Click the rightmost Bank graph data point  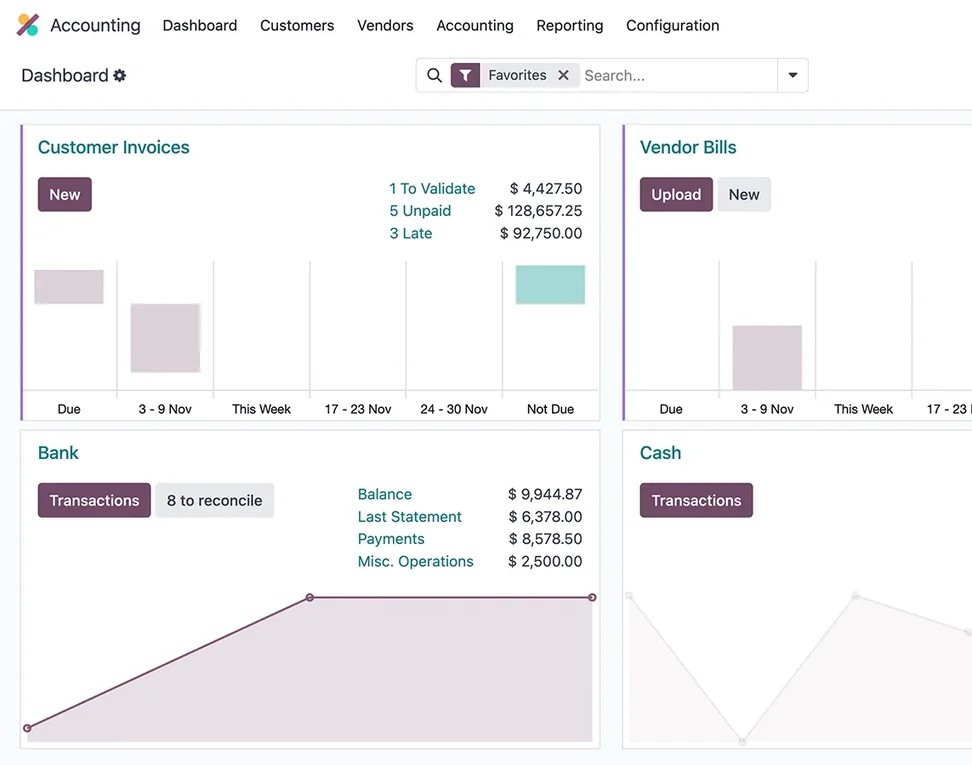click(x=592, y=598)
